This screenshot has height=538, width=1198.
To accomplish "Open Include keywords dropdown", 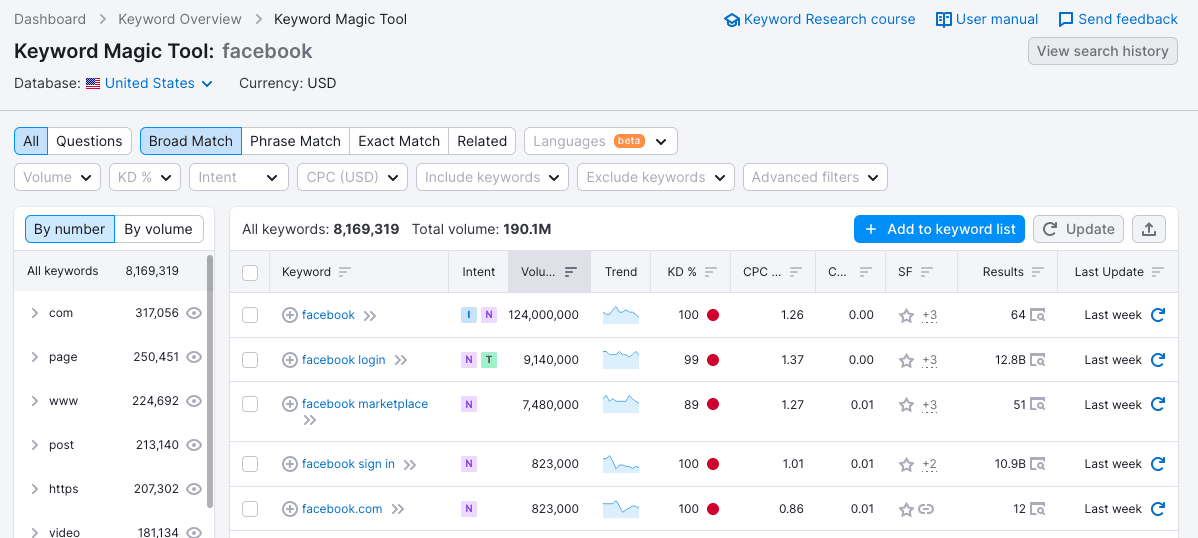I will point(492,177).
